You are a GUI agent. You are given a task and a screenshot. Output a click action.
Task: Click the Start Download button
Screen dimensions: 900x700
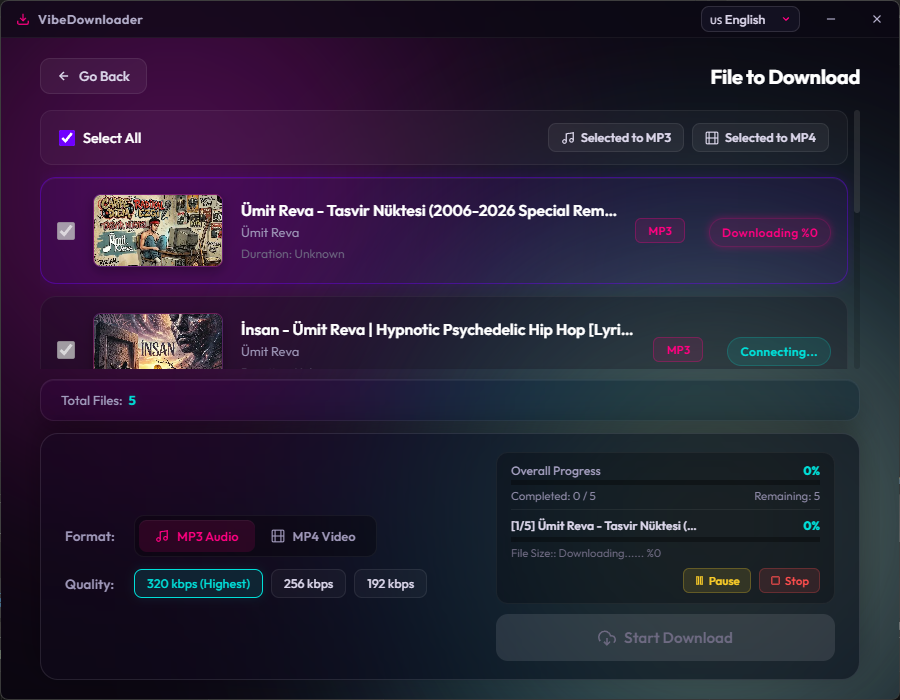tap(665, 638)
